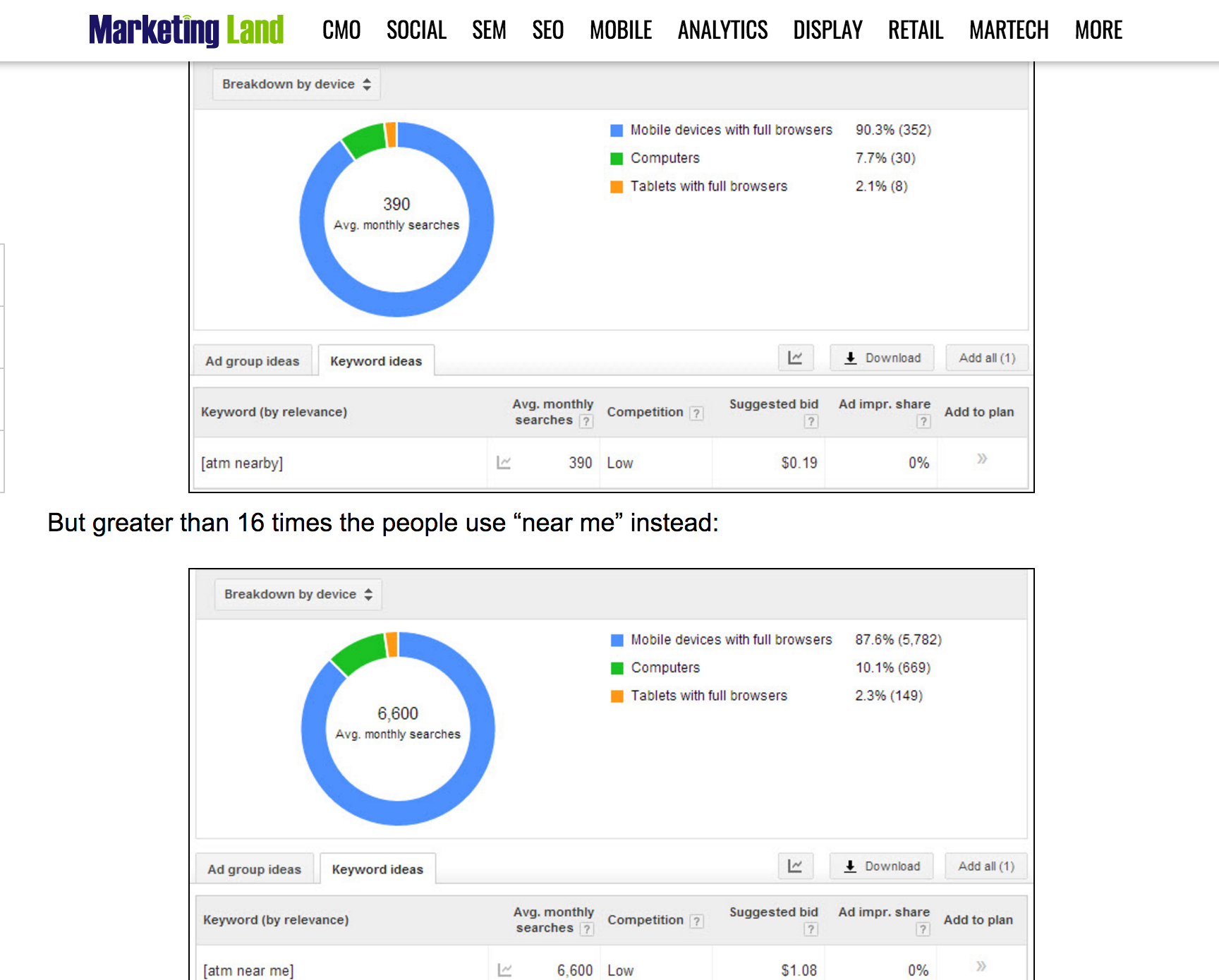This screenshot has width=1219, height=980.
Task: Click the $0.19 suggested bid value
Action: (799, 463)
